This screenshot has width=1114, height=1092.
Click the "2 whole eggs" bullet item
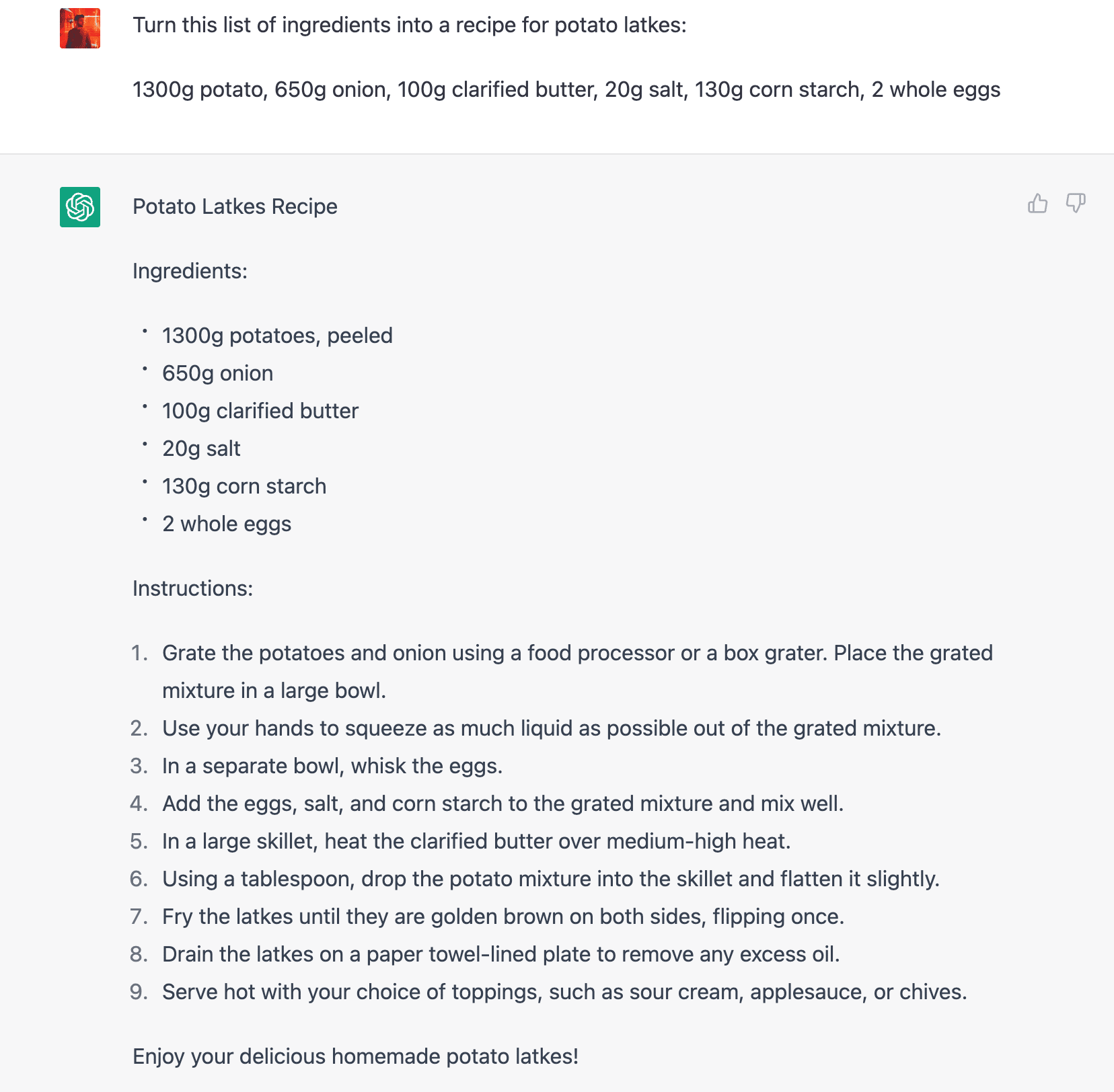click(x=227, y=524)
